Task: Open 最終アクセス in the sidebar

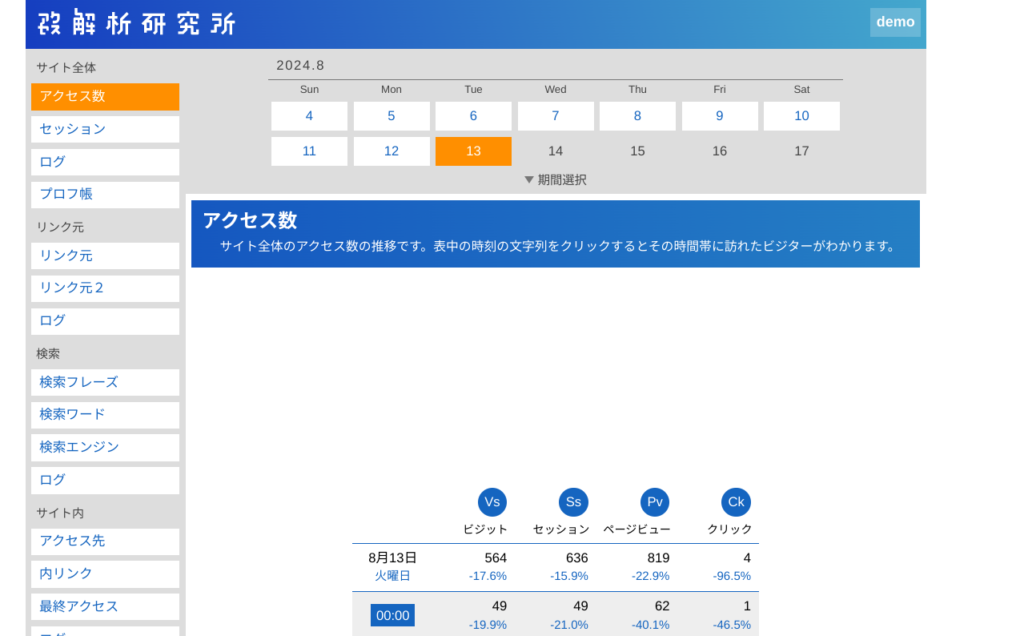Action: (105, 607)
